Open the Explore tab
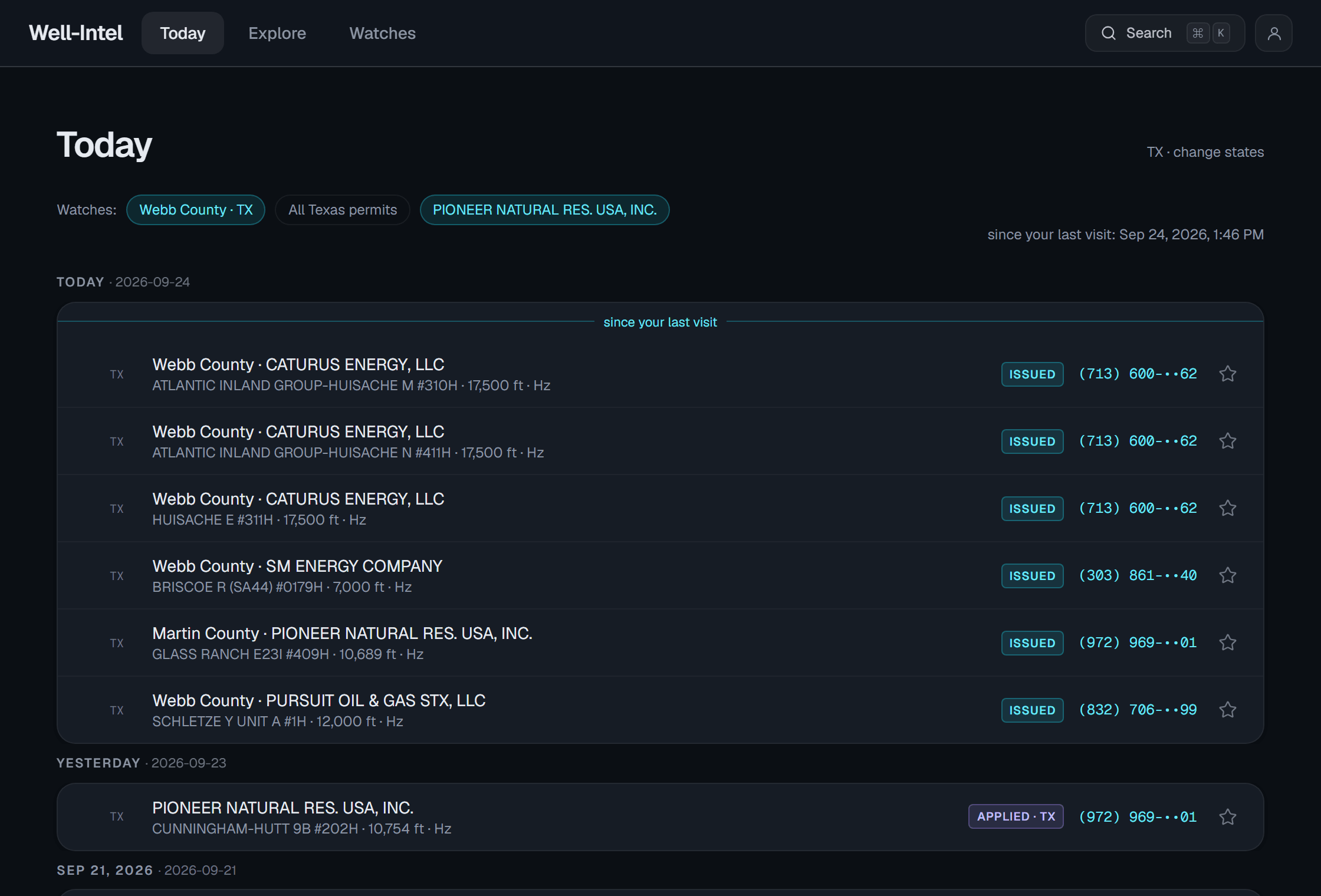The height and width of the screenshot is (896, 1321). point(277,33)
